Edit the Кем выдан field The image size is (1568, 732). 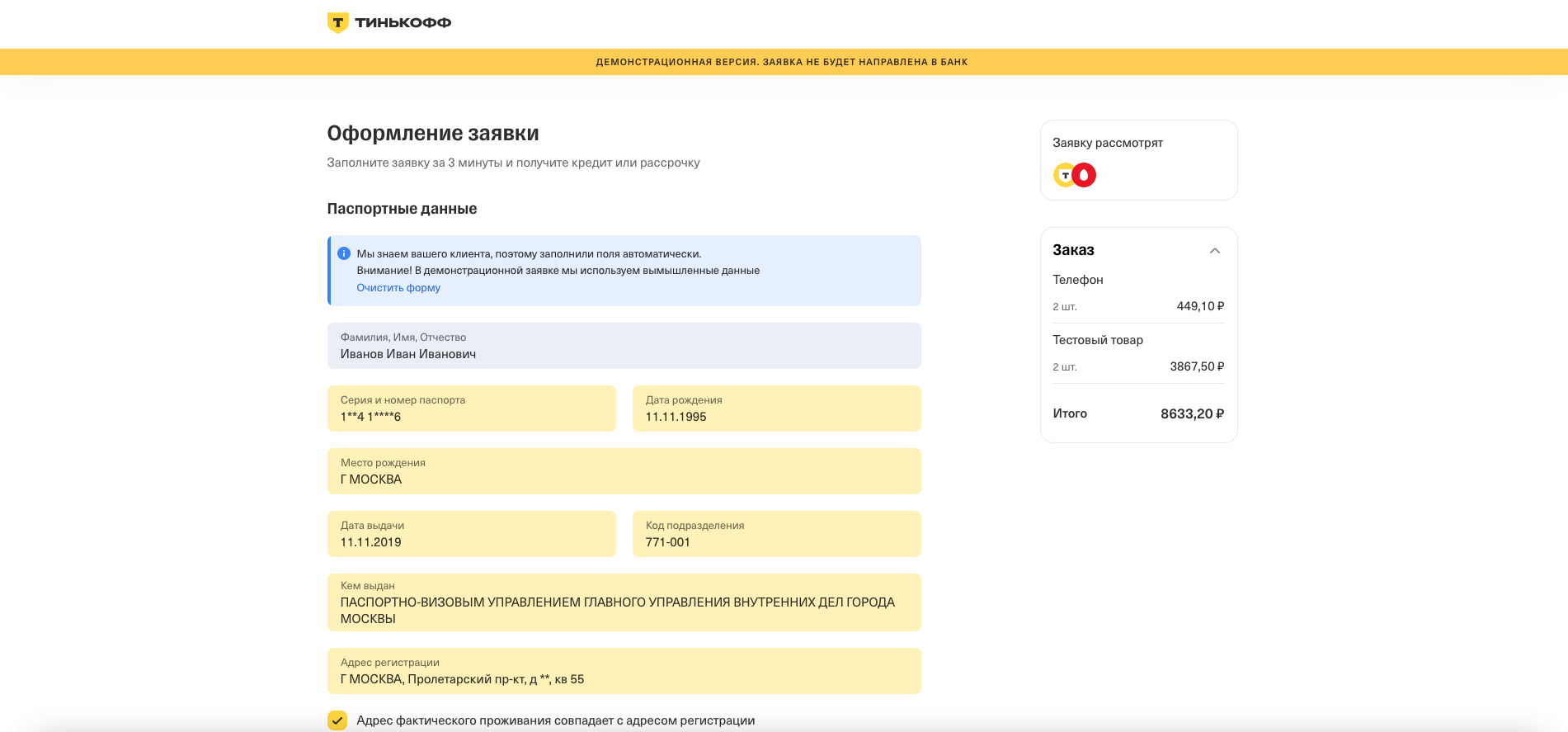click(624, 602)
